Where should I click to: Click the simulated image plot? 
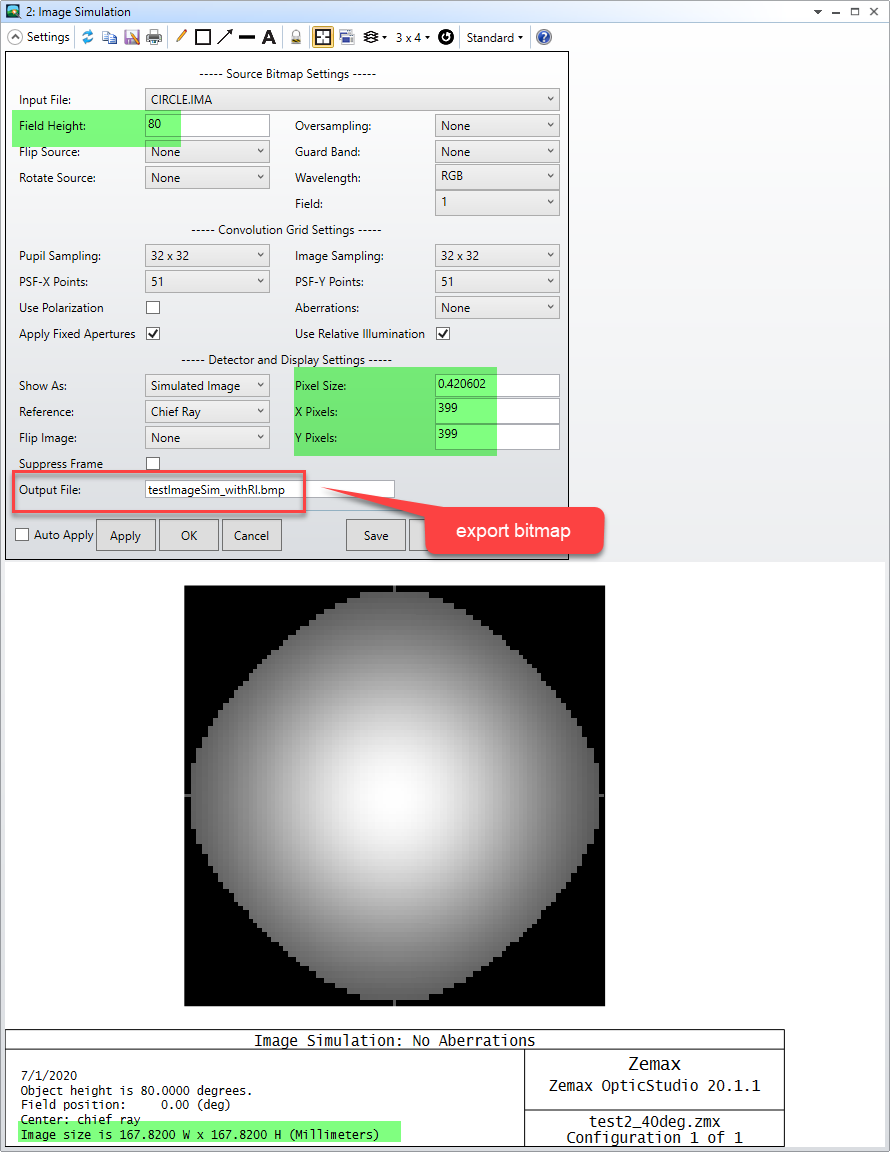tap(395, 796)
